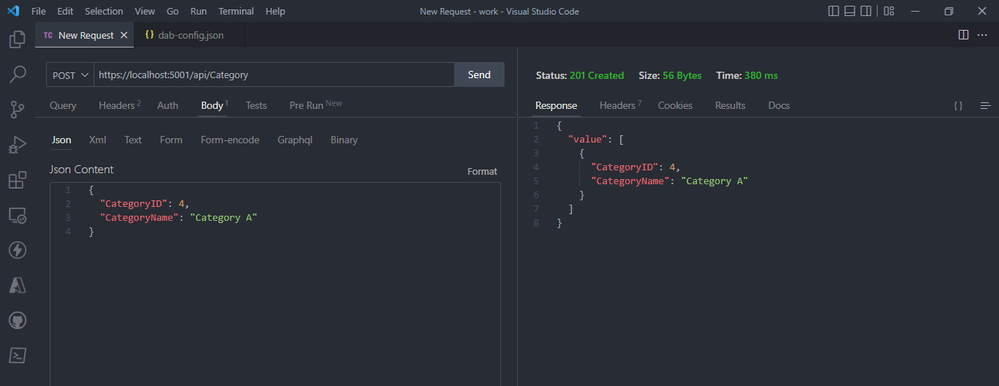Switch to dab-config.json tab
999x386 pixels.
(184, 35)
